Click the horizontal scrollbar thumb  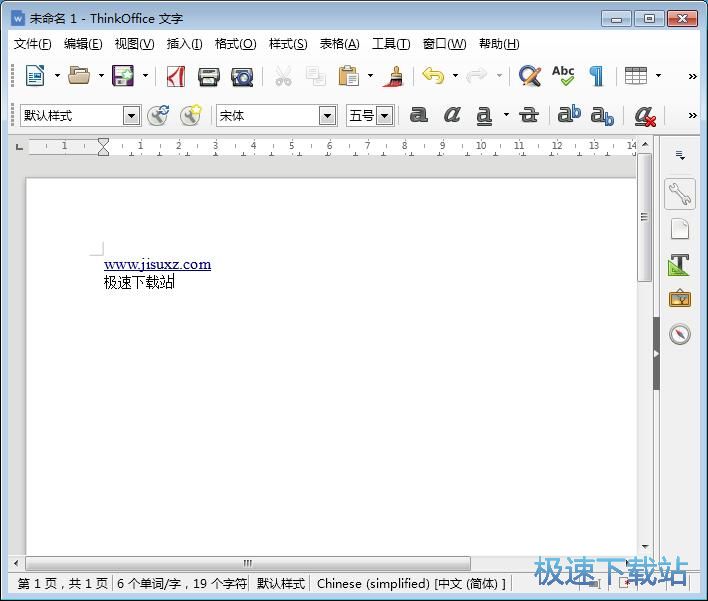(x=247, y=563)
